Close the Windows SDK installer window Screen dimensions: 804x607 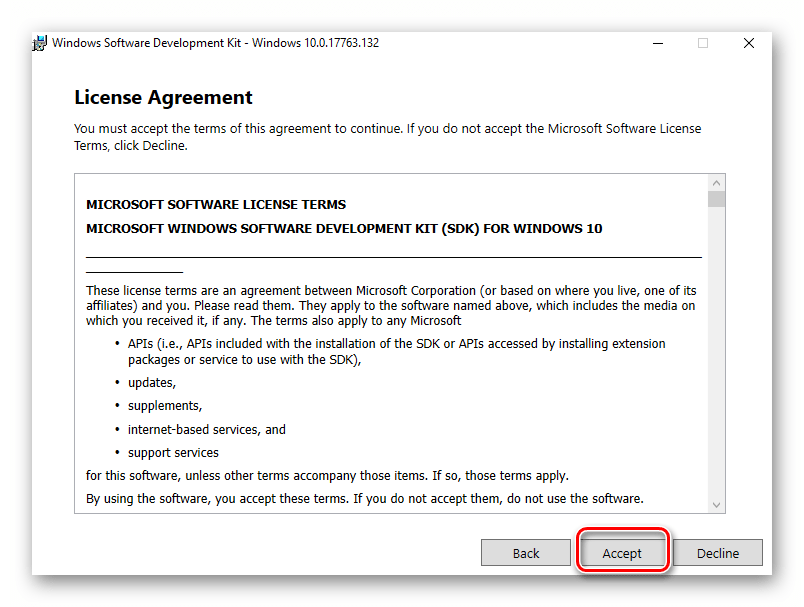click(748, 43)
